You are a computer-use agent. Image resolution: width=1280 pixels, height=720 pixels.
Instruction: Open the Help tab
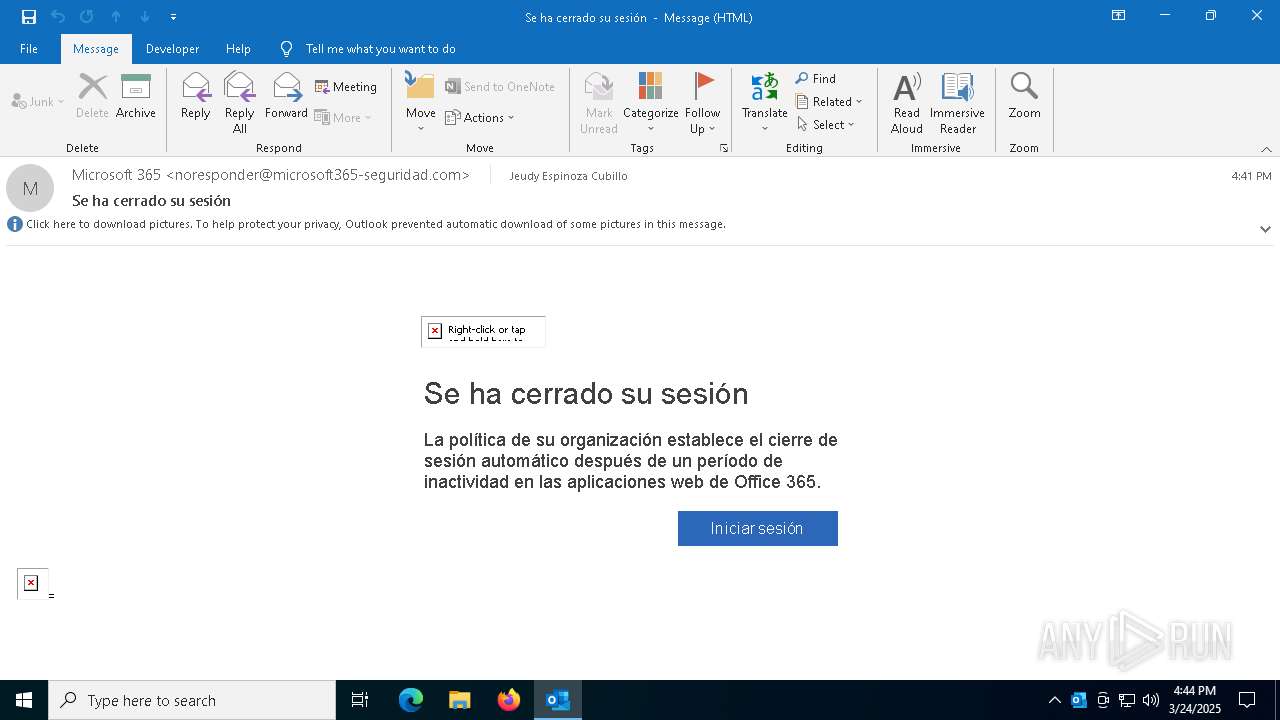click(x=238, y=49)
